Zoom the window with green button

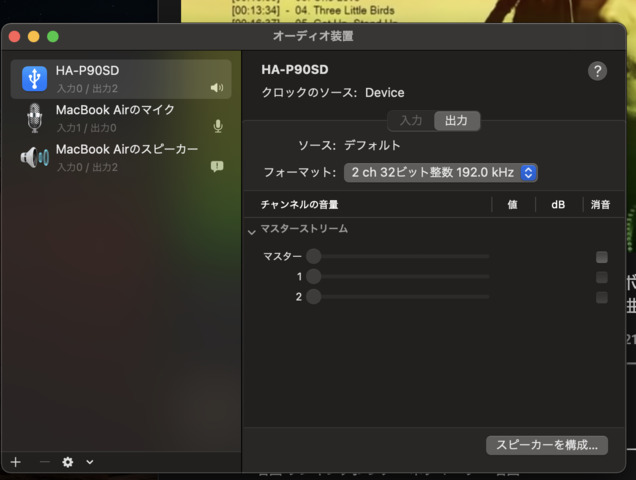pyautogui.click(x=53, y=37)
